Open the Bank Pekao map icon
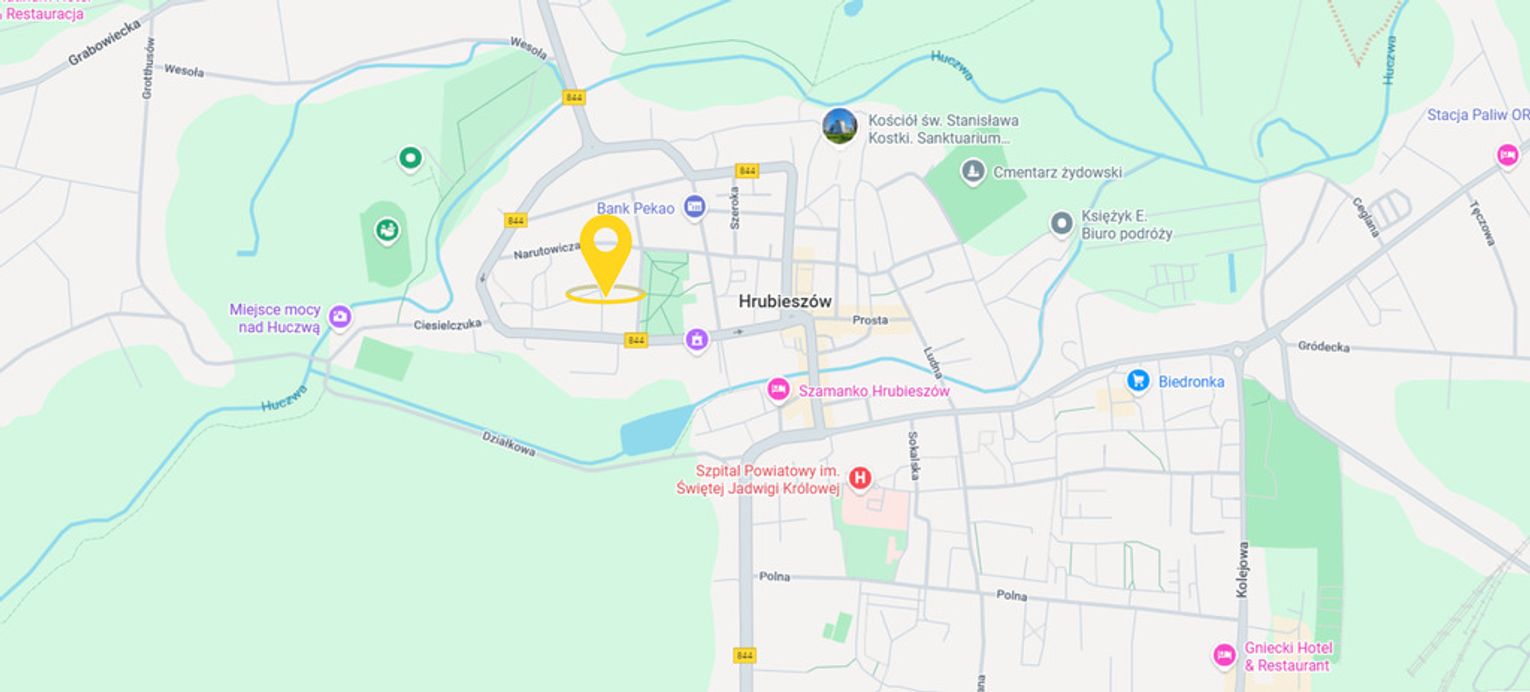 695,208
